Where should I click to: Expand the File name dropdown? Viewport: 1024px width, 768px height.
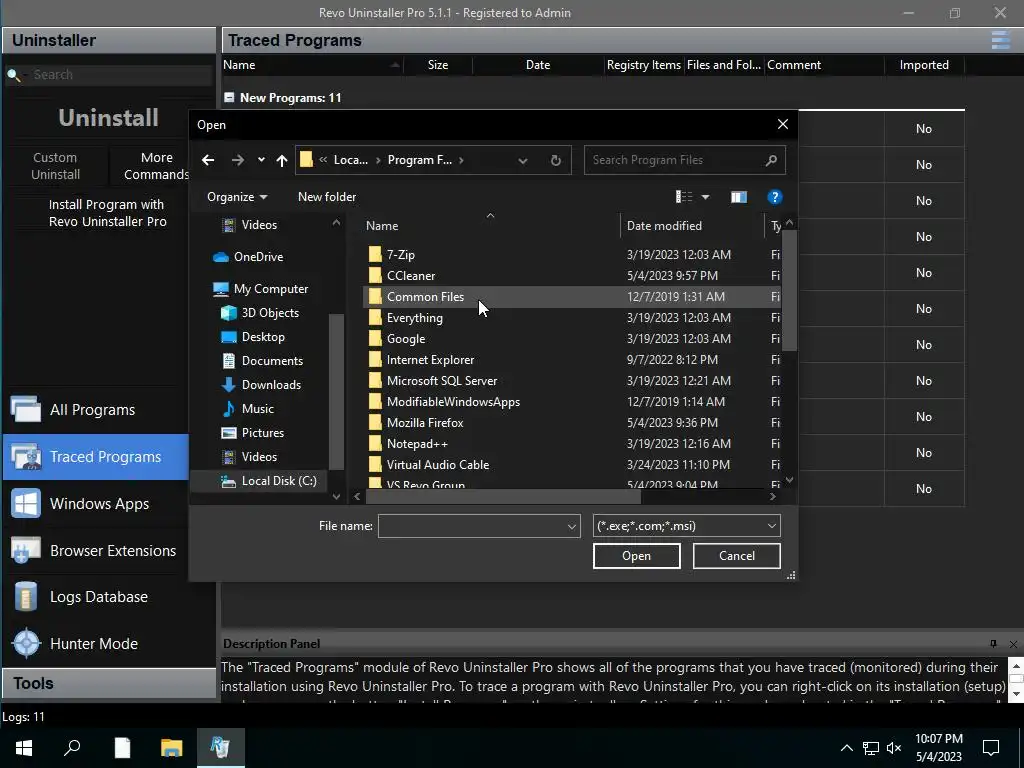point(571,526)
